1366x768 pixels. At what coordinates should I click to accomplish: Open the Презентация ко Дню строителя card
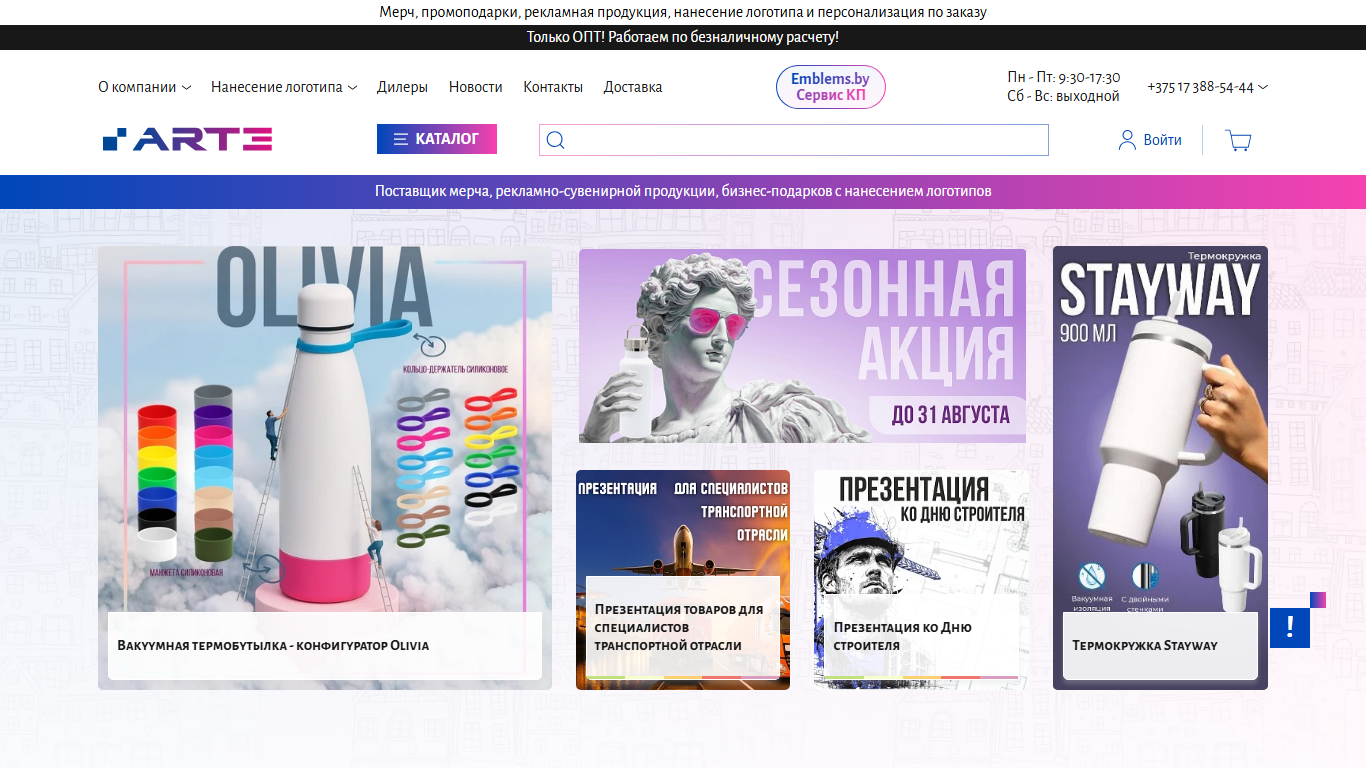[921, 580]
